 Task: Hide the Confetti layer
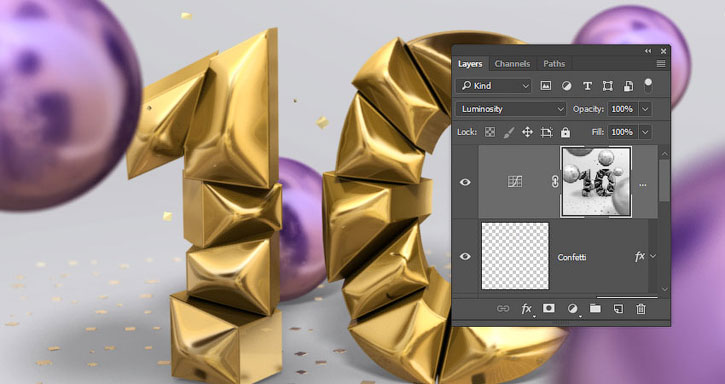coord(465,256)
